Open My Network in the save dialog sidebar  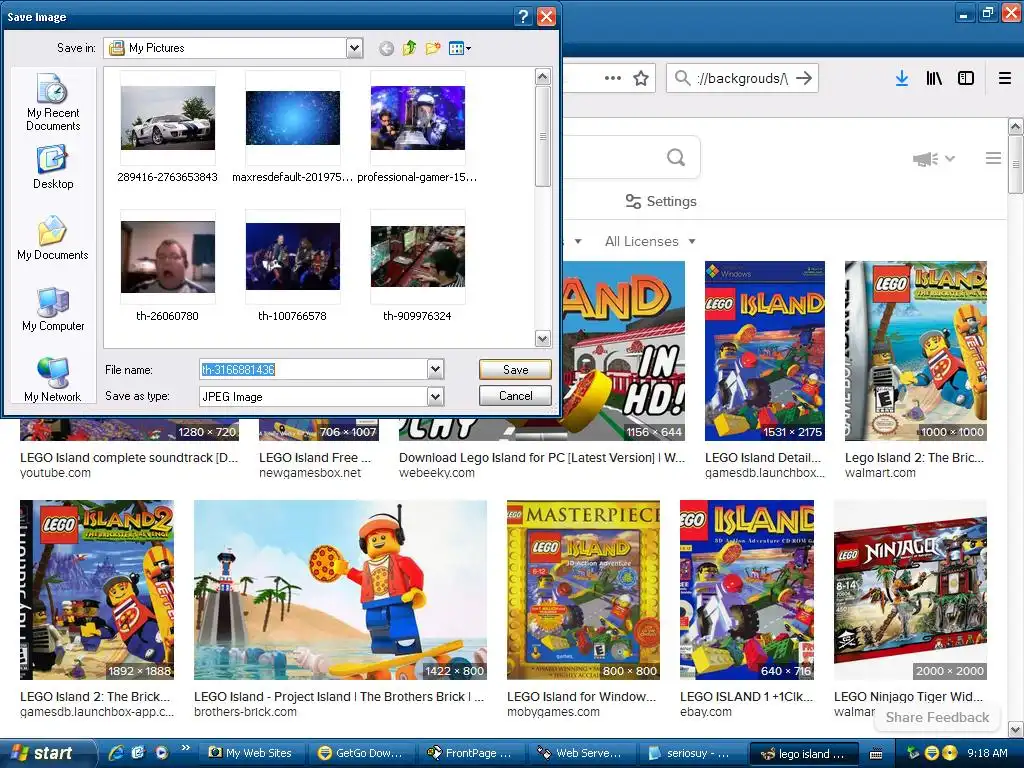click(53, 380)
